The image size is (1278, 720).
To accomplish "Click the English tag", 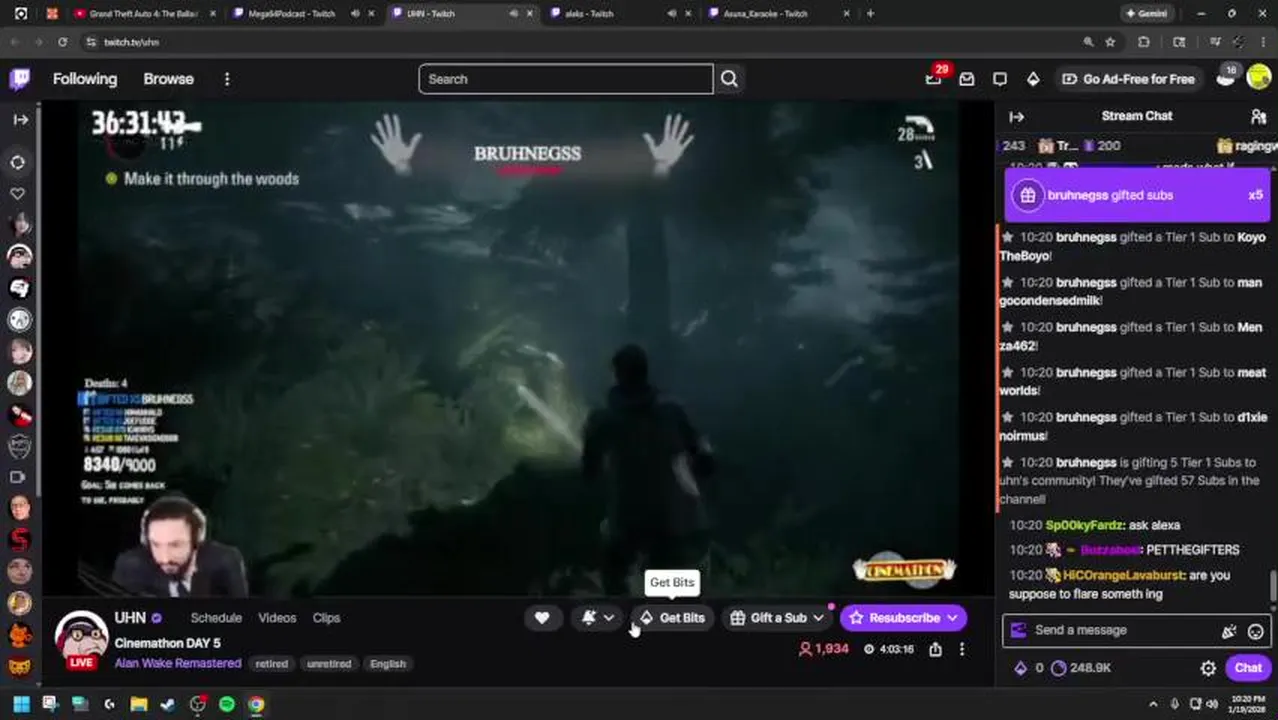I will click(388, 664).
